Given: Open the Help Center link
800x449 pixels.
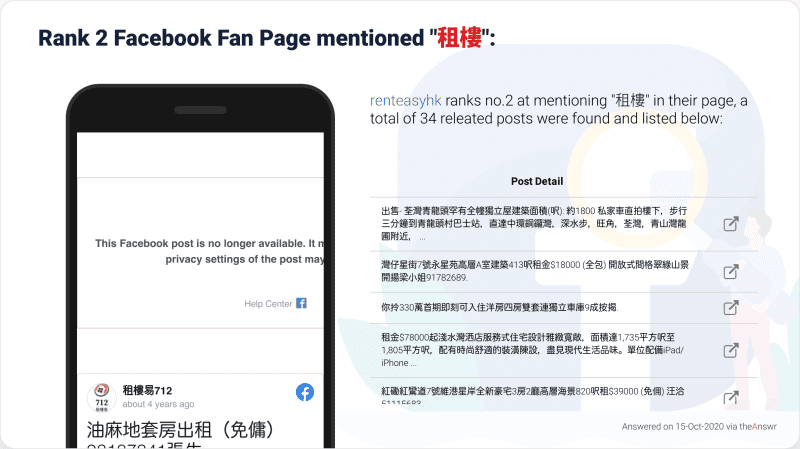Looking at the screenshot, I should tap(268, 304).
